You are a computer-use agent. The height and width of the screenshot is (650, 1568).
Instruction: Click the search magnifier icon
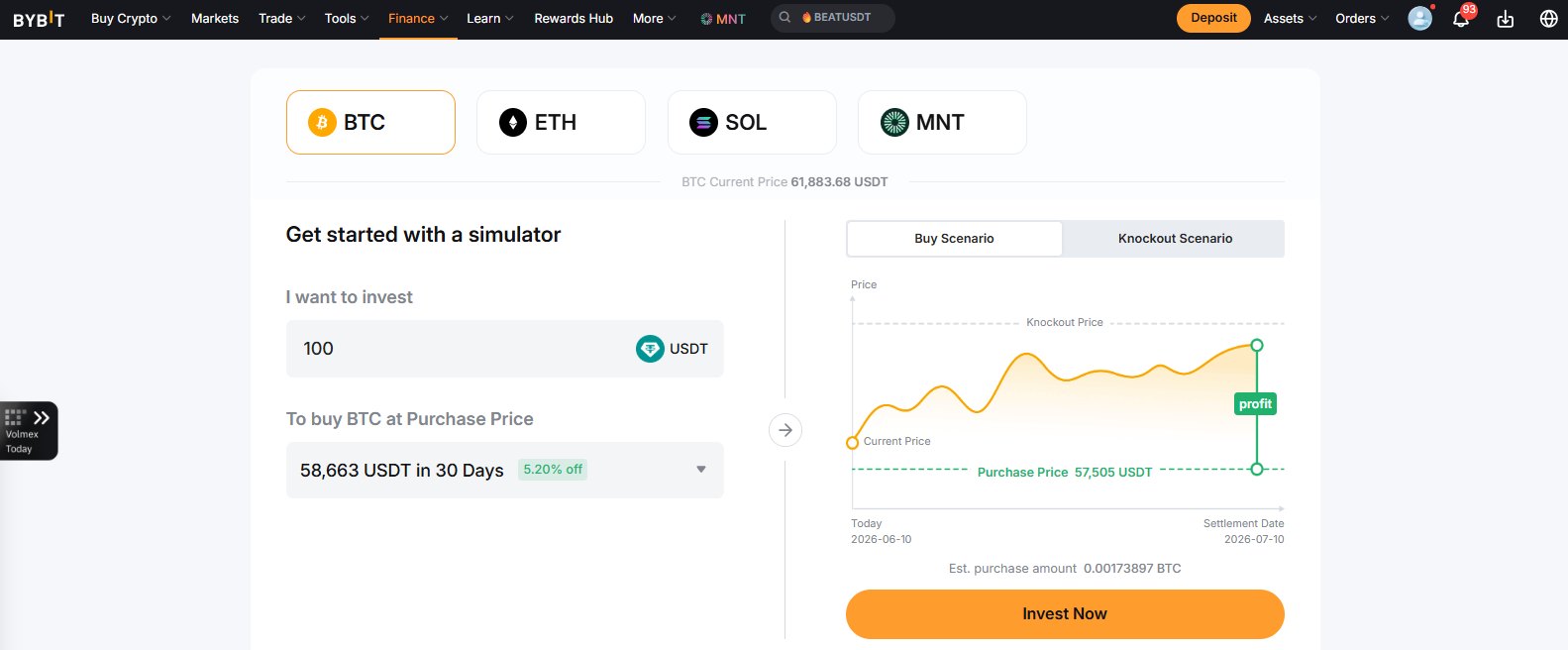click(784, 18)
